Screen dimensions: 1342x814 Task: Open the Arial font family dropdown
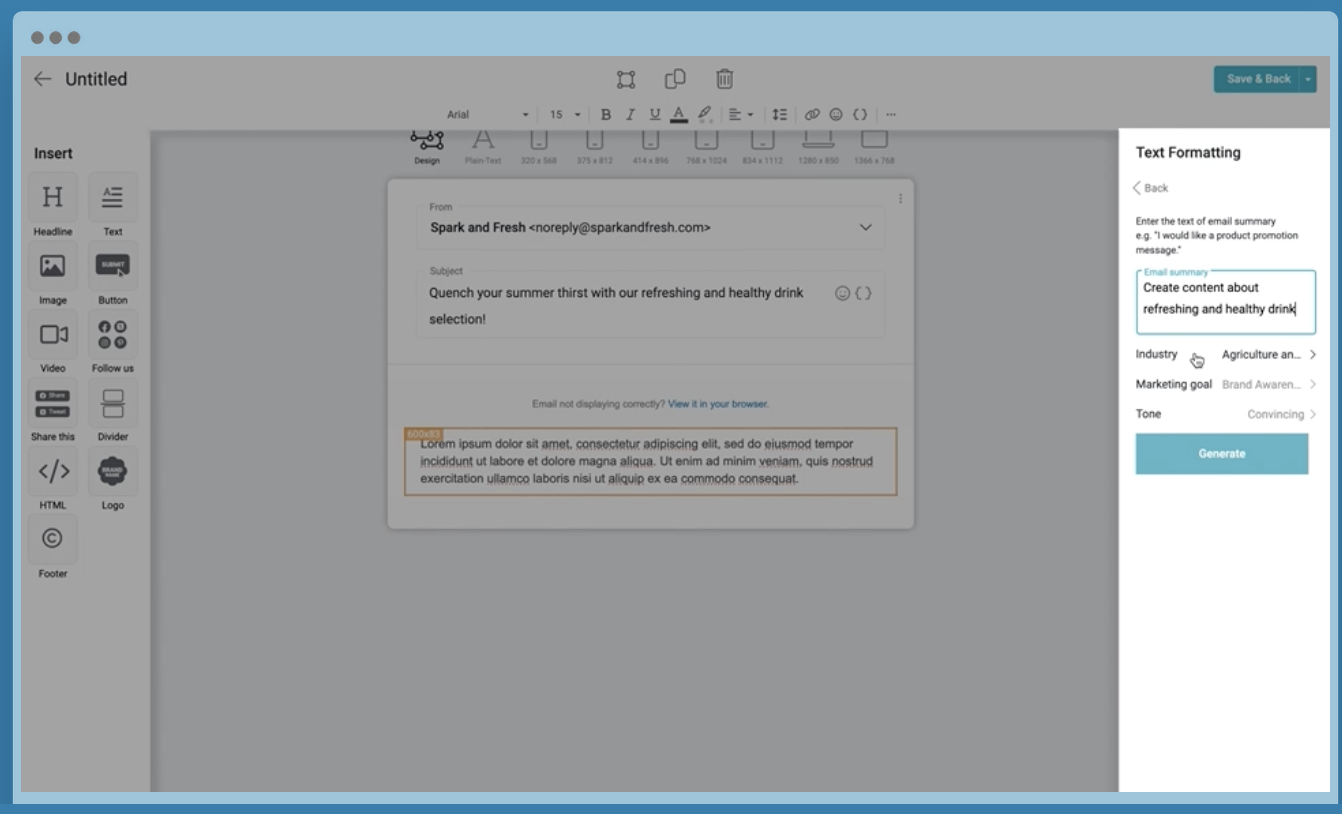(488, 114)
